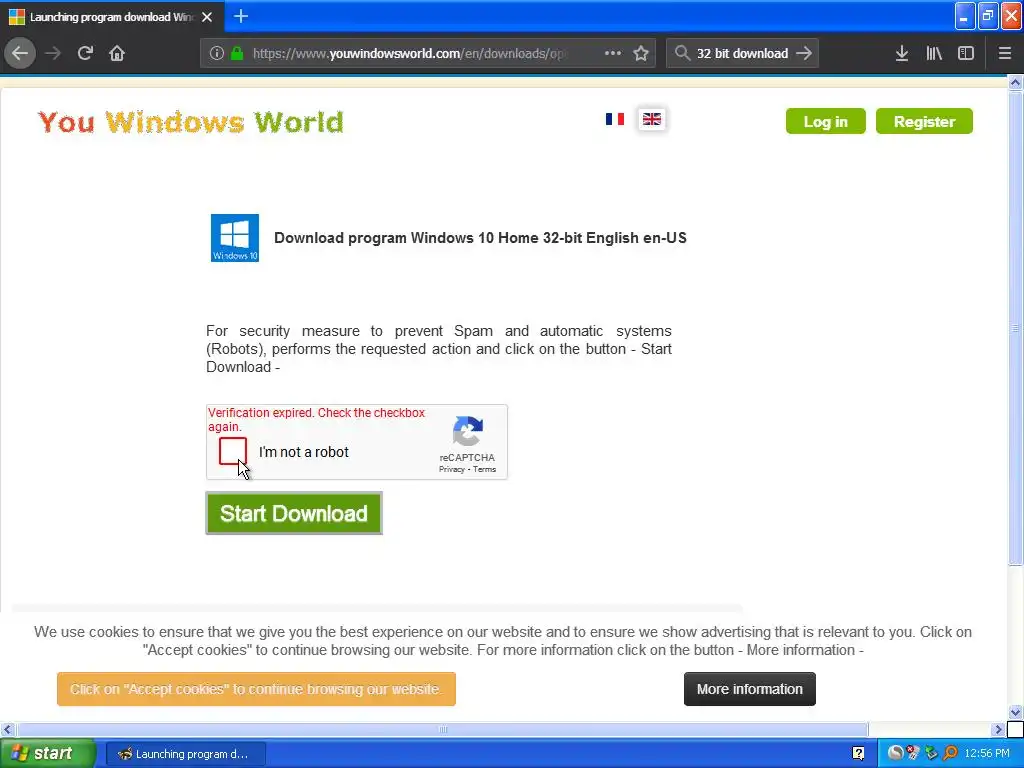Open the library bookshelf icon
The image size is (1024, 768).
pyautogui.click(x=934, y=53)
